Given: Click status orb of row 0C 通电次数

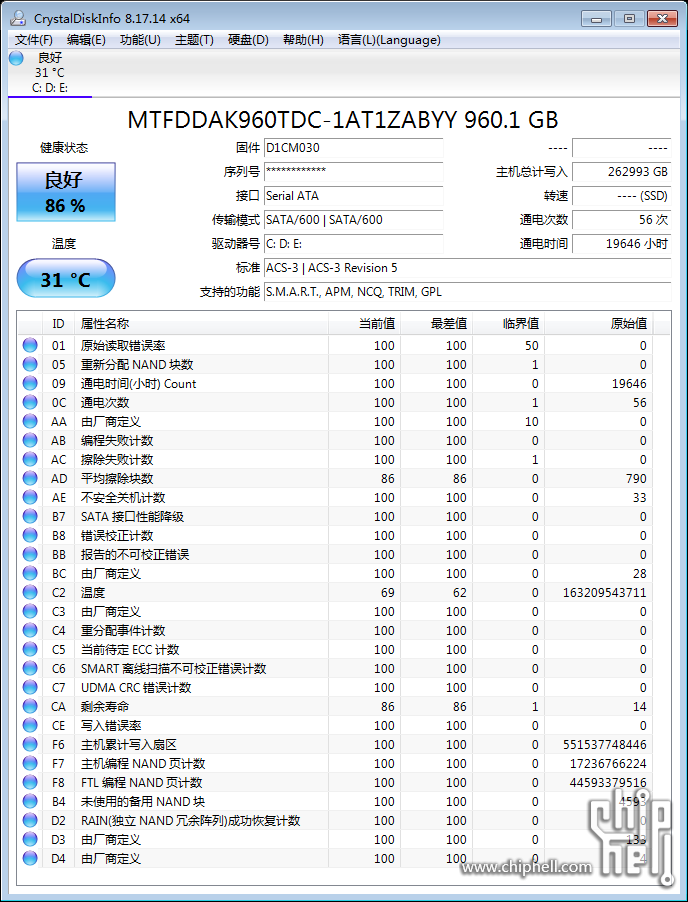Looking at the screenshot, I should pos(30,403).
